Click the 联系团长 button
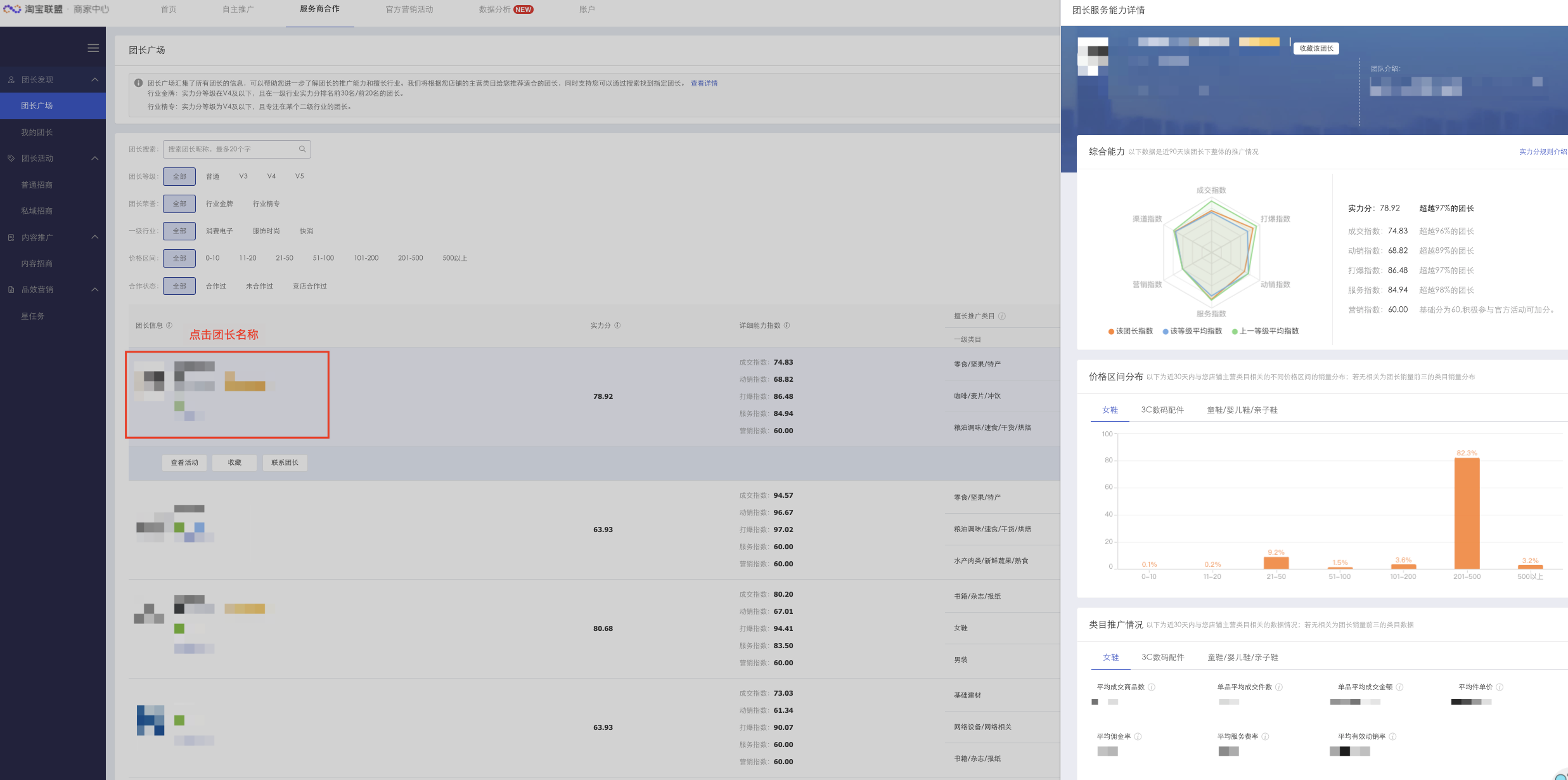Screen dimensions: 1568x780 (x=285, y=463)
